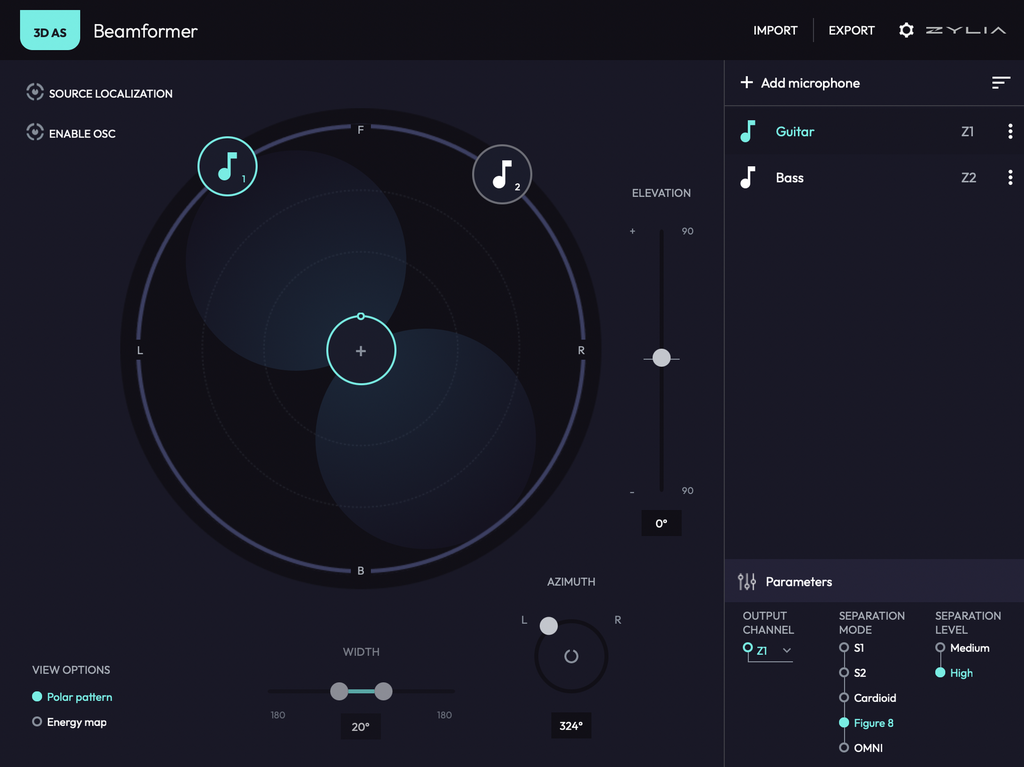The width and height of the screenshot is (1024, 767).
Task: Click the Parameters sliders icon
Action: 747,581
